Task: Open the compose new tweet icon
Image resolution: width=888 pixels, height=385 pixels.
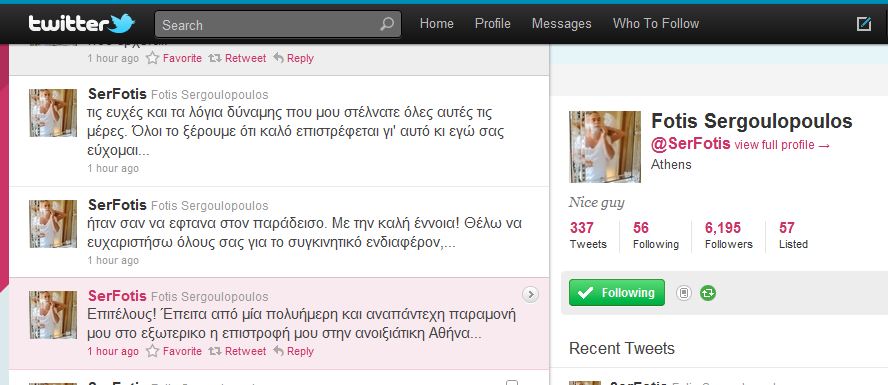Action: pos(864,24)
